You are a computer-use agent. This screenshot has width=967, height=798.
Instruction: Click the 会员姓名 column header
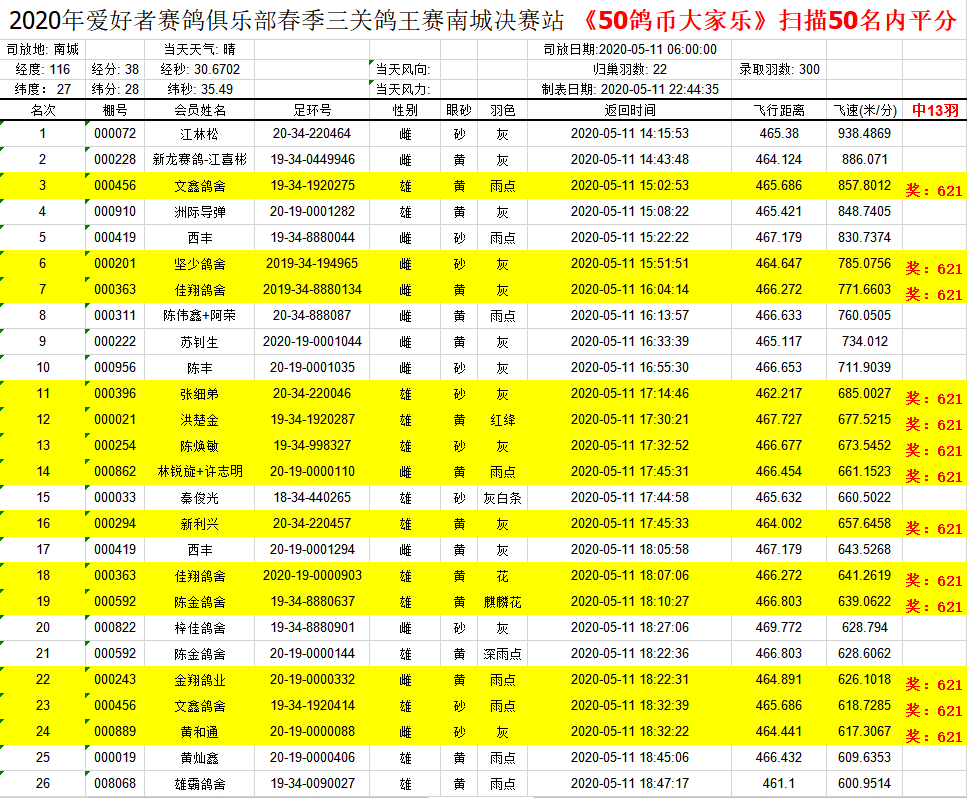click(x=200, y=110)
